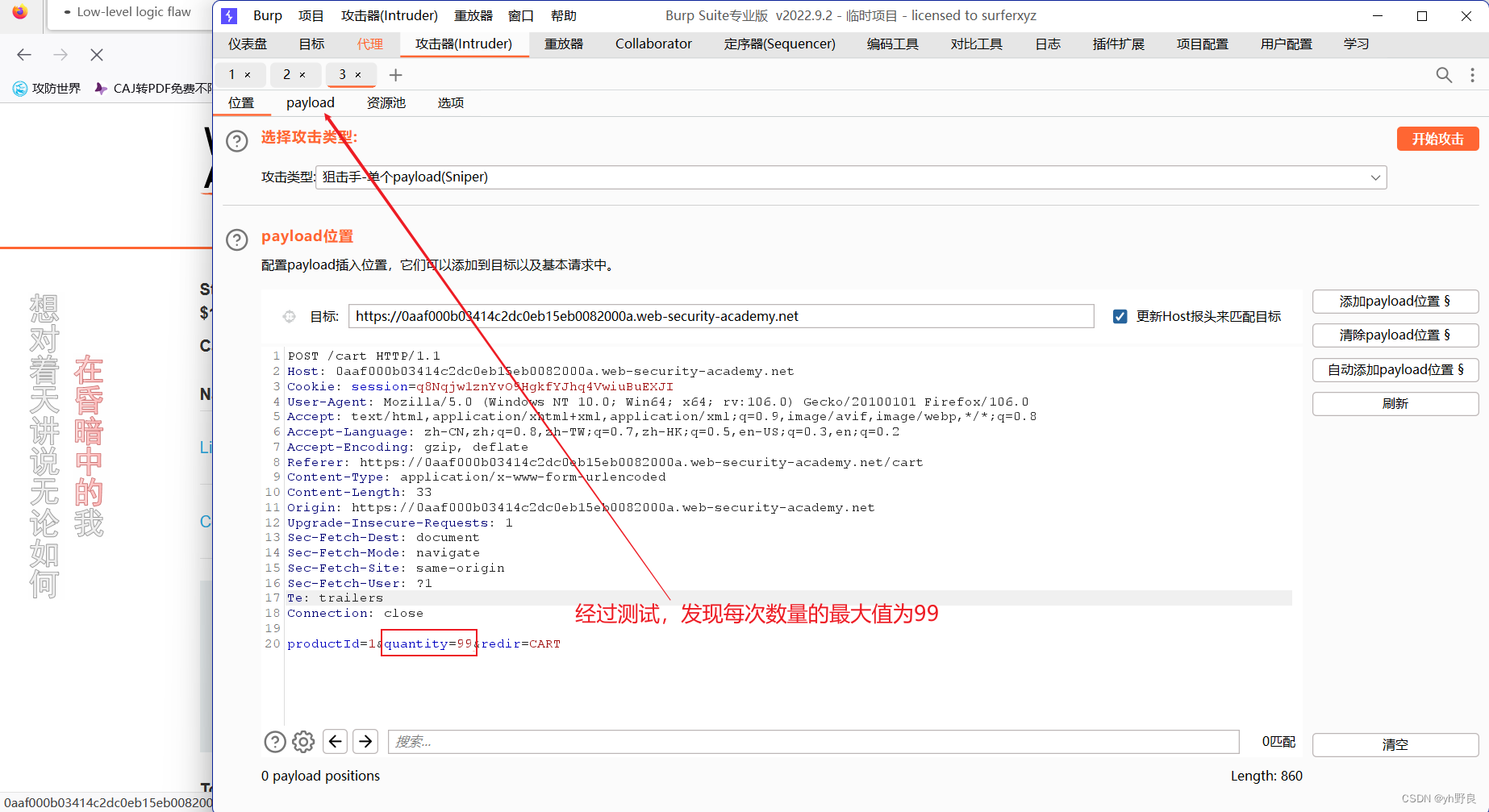1489x812 pixels.
Task: Click the 搜索 search input field
Action: click(814, 742)
